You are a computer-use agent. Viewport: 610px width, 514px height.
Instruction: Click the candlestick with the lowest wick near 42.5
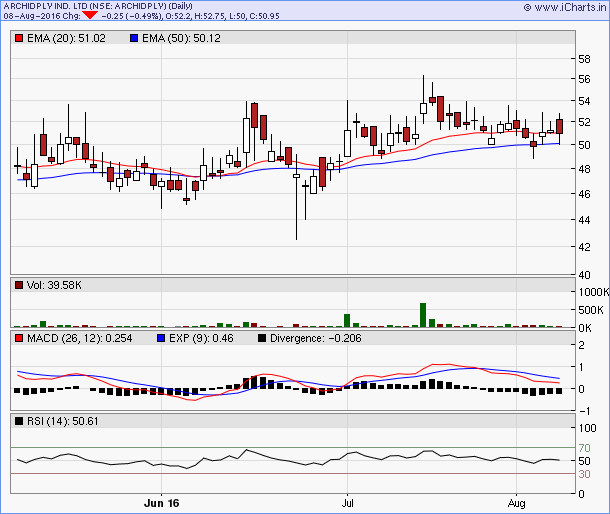click(296, 197)
